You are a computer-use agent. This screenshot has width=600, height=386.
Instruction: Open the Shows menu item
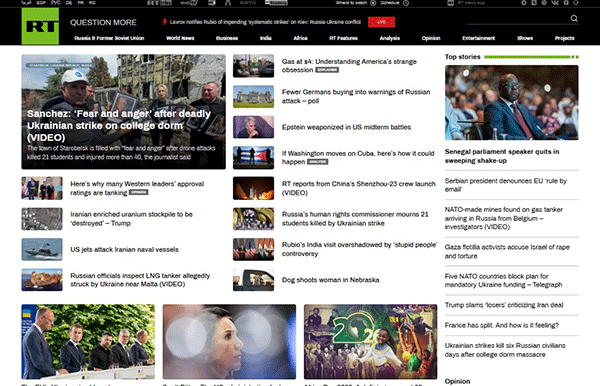coord(525,38)
